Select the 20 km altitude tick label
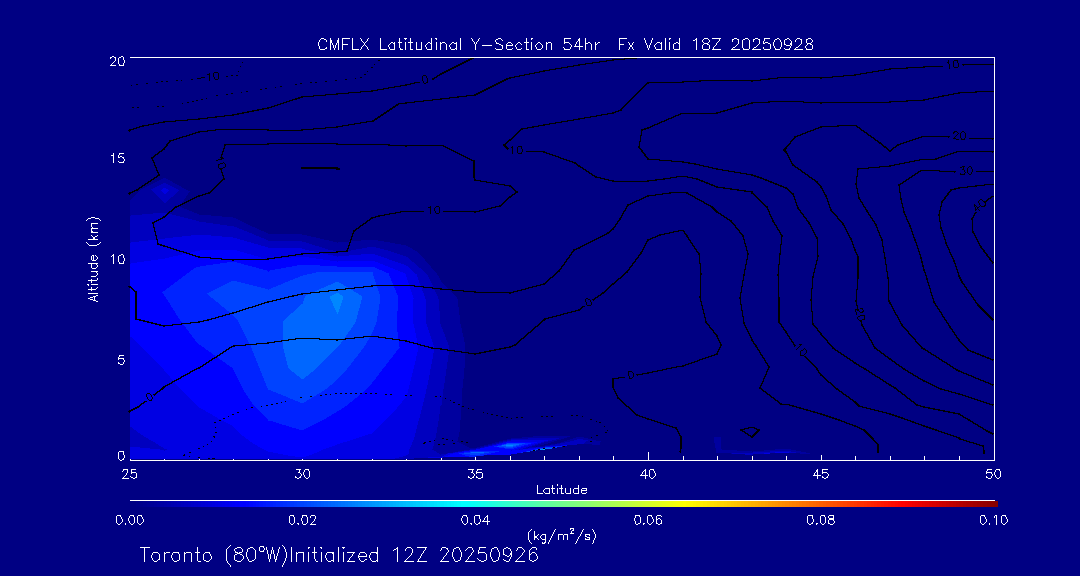Screen dimensions: 1080x576 [115, 61]
